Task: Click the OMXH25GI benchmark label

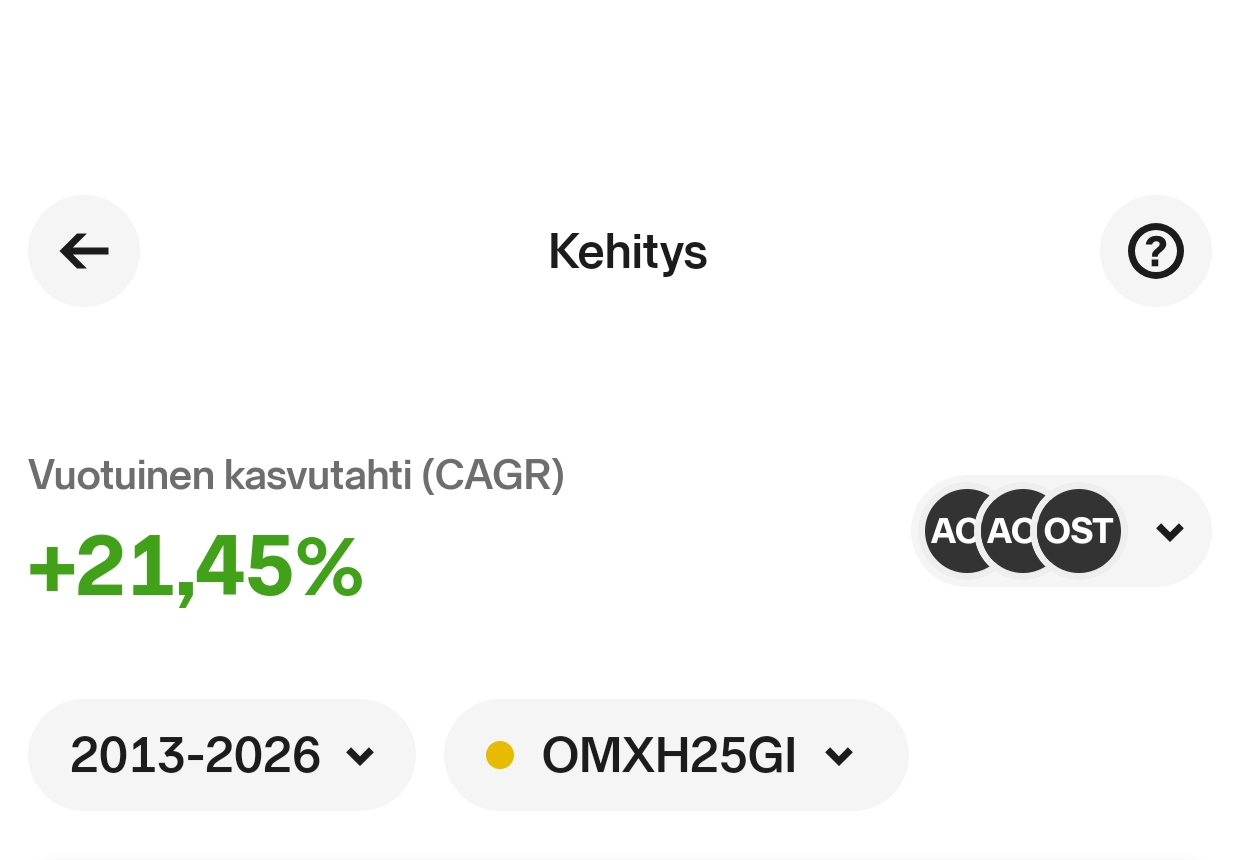Action: 669,755
